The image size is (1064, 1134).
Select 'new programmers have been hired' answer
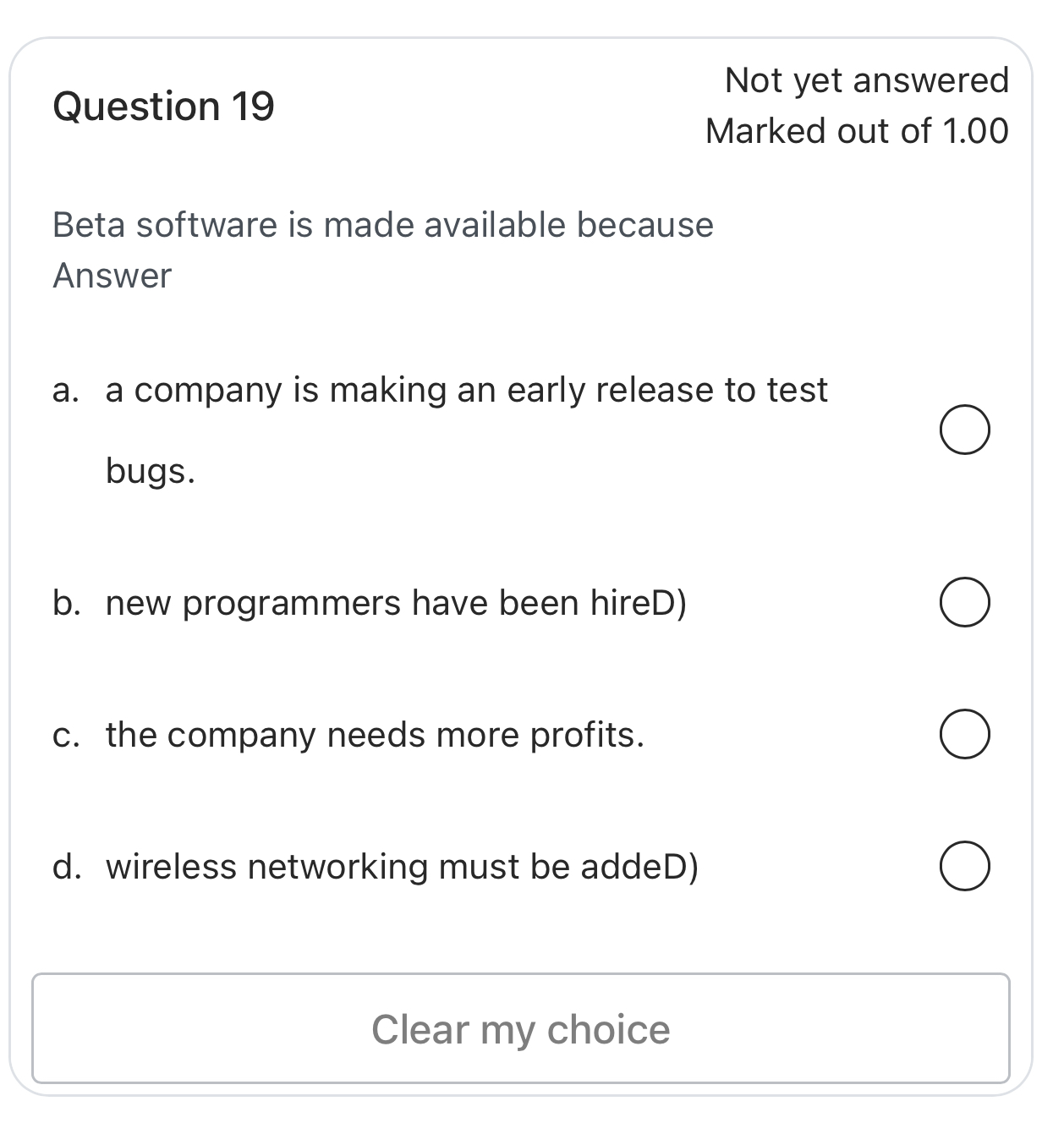tap(396, 602)
